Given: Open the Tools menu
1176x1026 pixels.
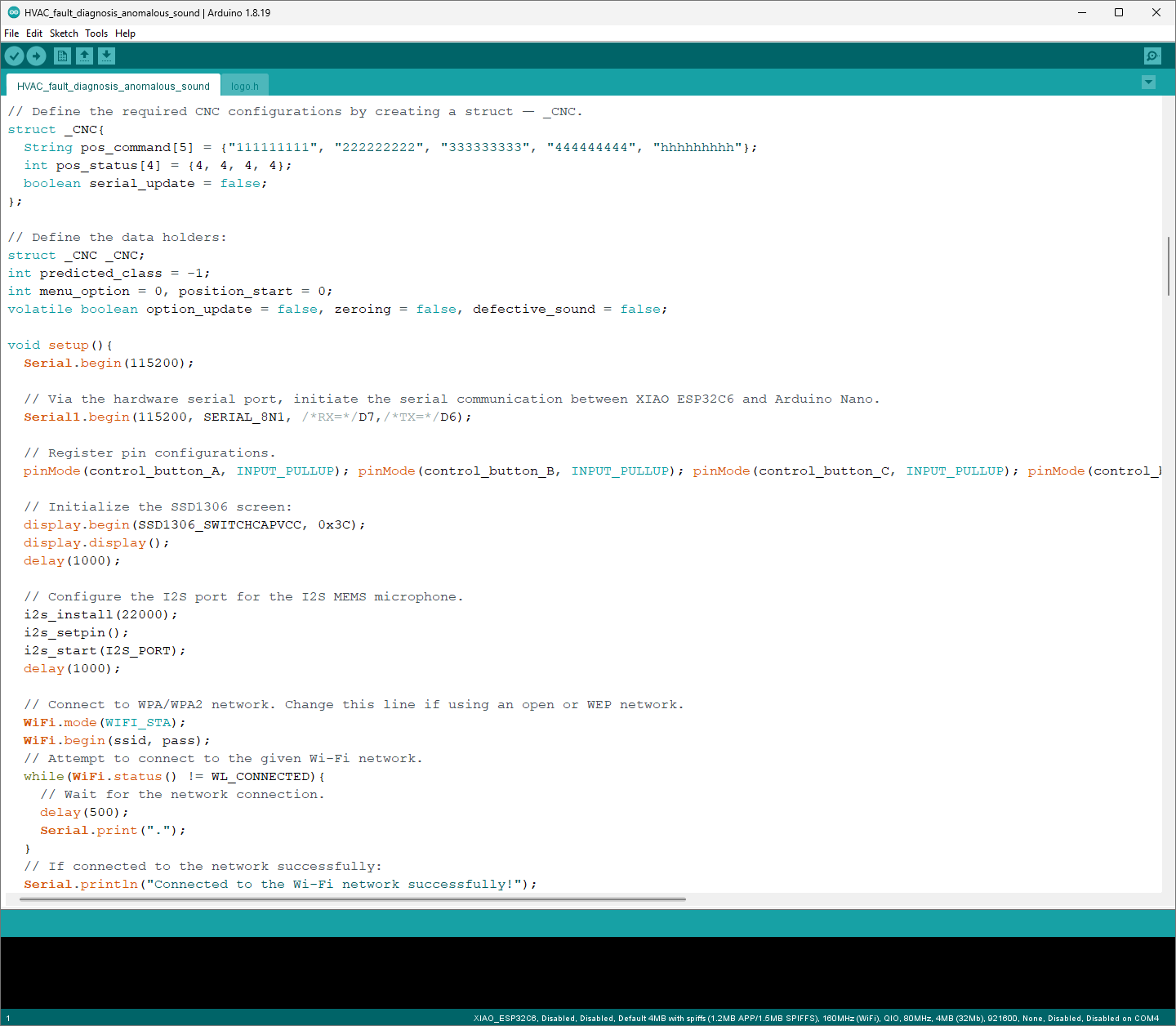Looking at the screenshot, I should point(96,33).
